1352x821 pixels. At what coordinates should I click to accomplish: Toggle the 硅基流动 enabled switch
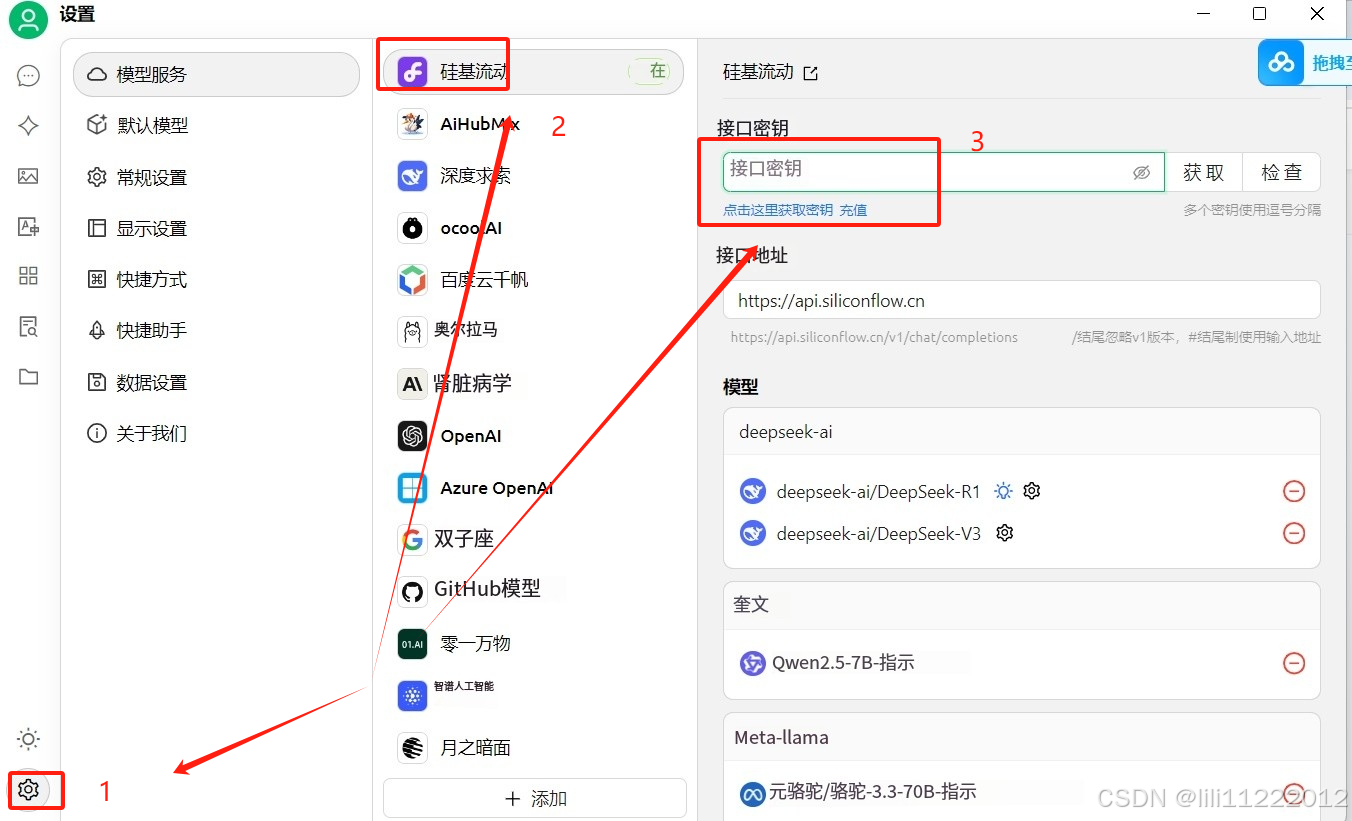click(649, 71)
